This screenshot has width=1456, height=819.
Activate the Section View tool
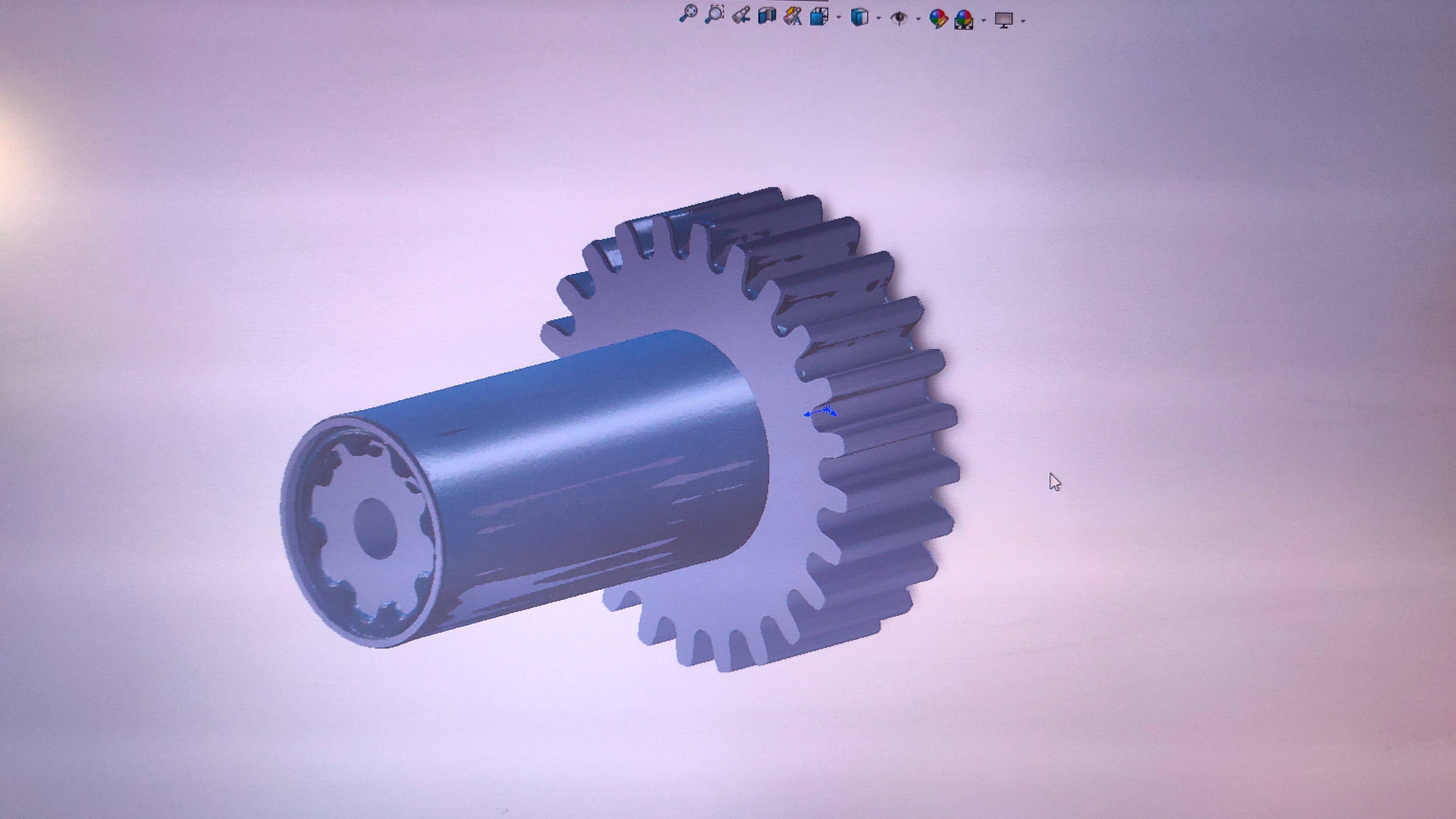767,15
